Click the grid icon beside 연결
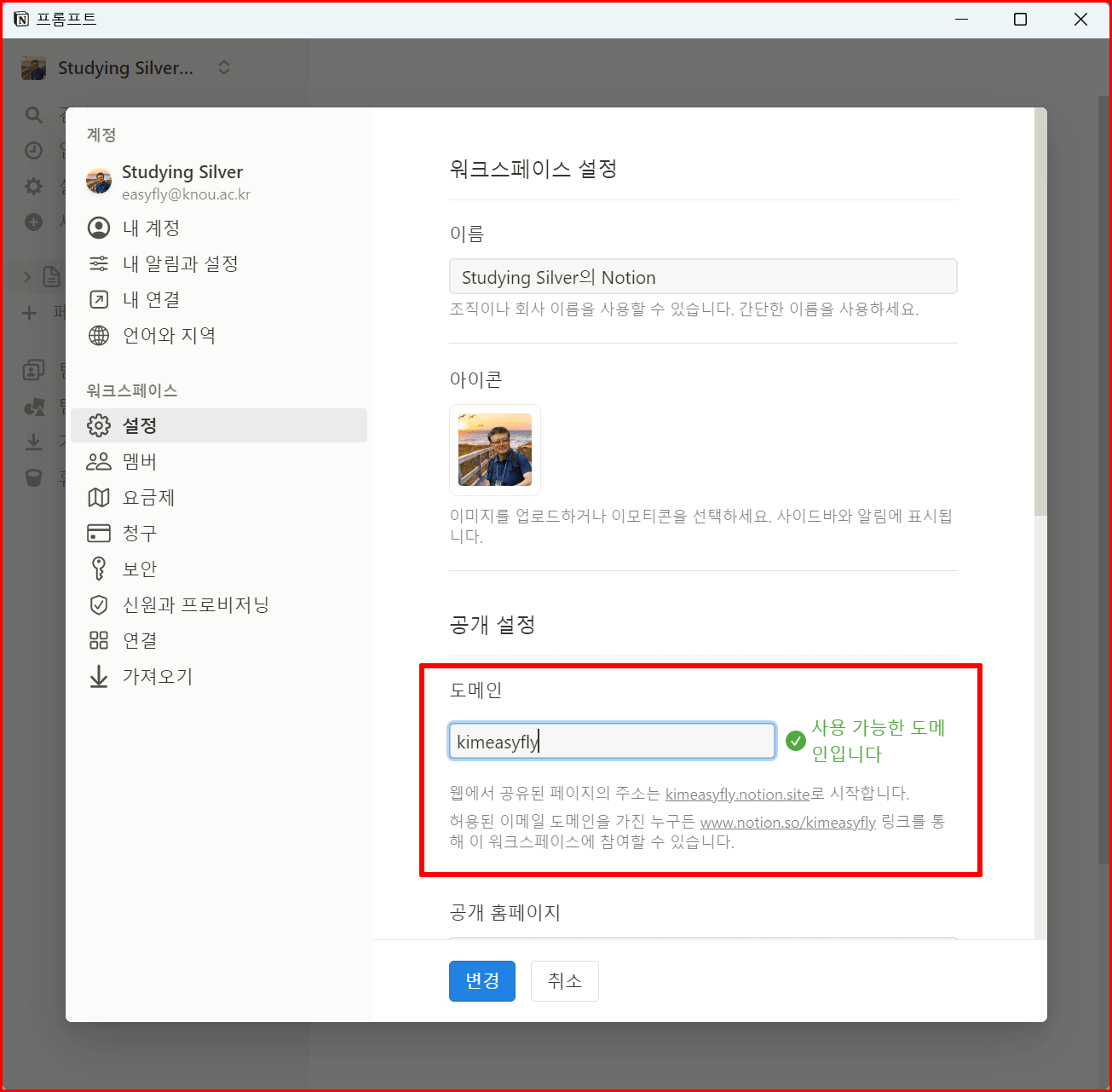Image resolution: width=1112 pixels, height=1092 pixels. (x=99, y=640)
